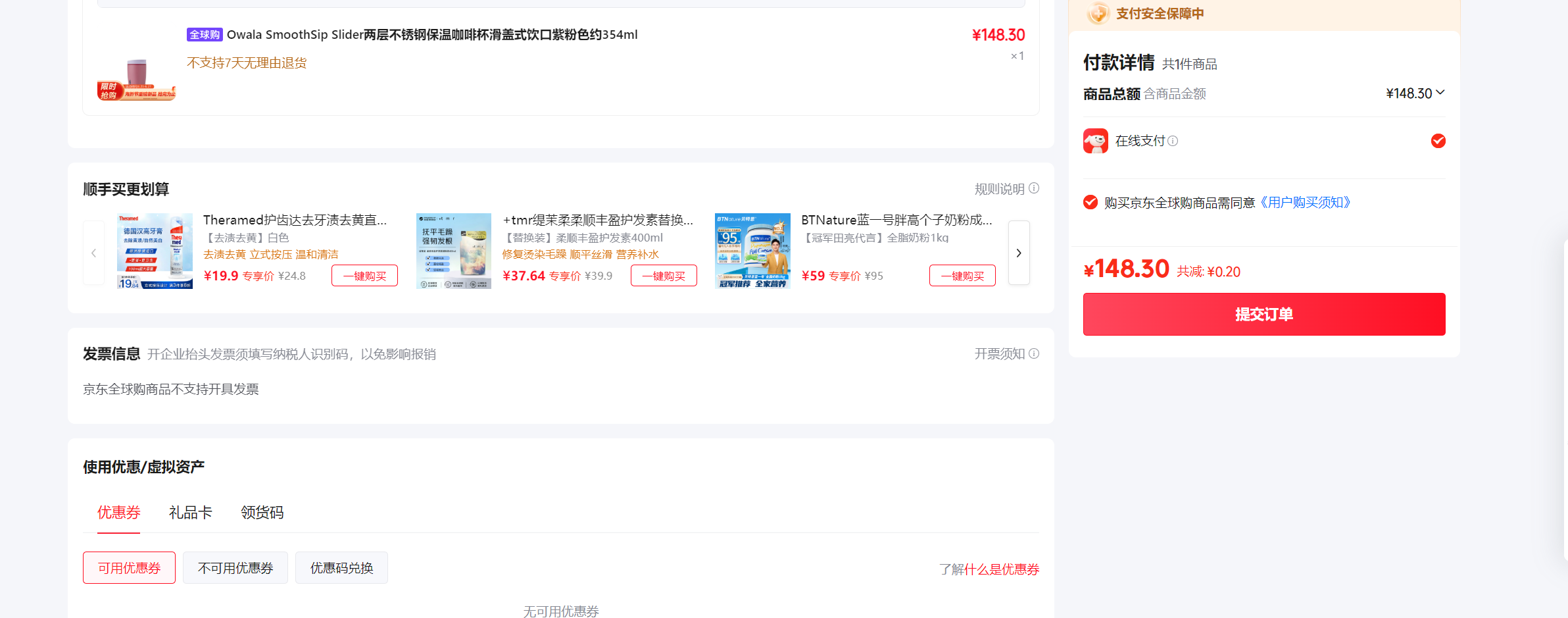Click the 不支持7天无理由退货 notice
This screenshot has width=1568, height=618.
click(x=247, y=63)
